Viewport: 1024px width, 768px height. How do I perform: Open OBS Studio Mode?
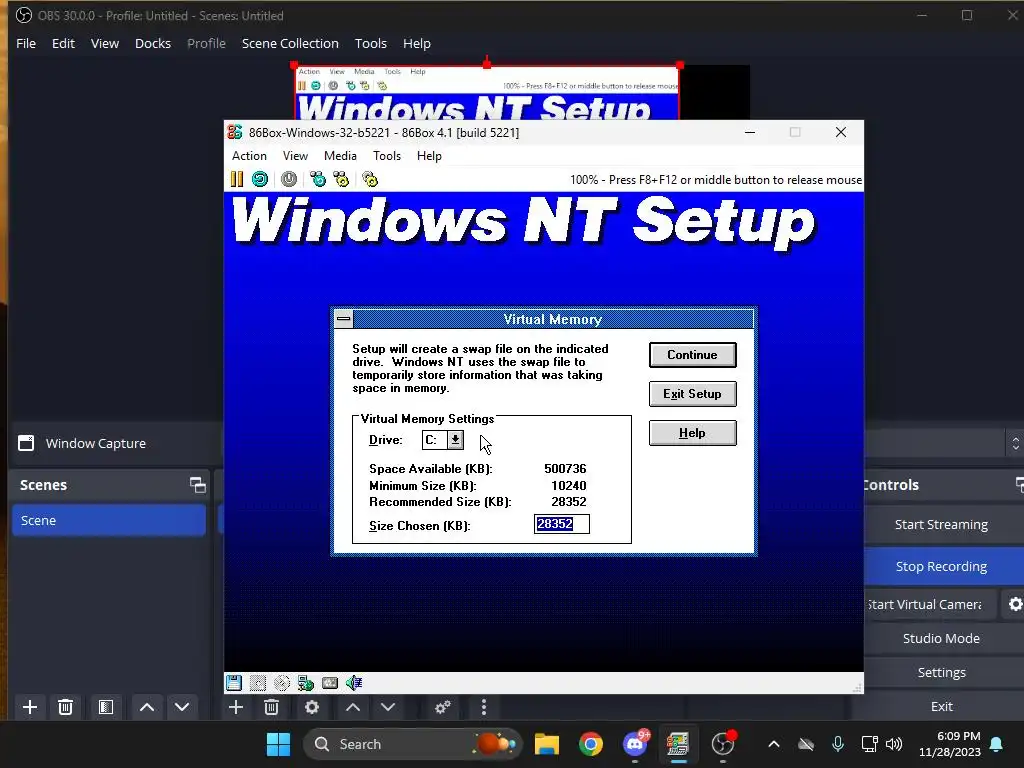pos(941,638)
